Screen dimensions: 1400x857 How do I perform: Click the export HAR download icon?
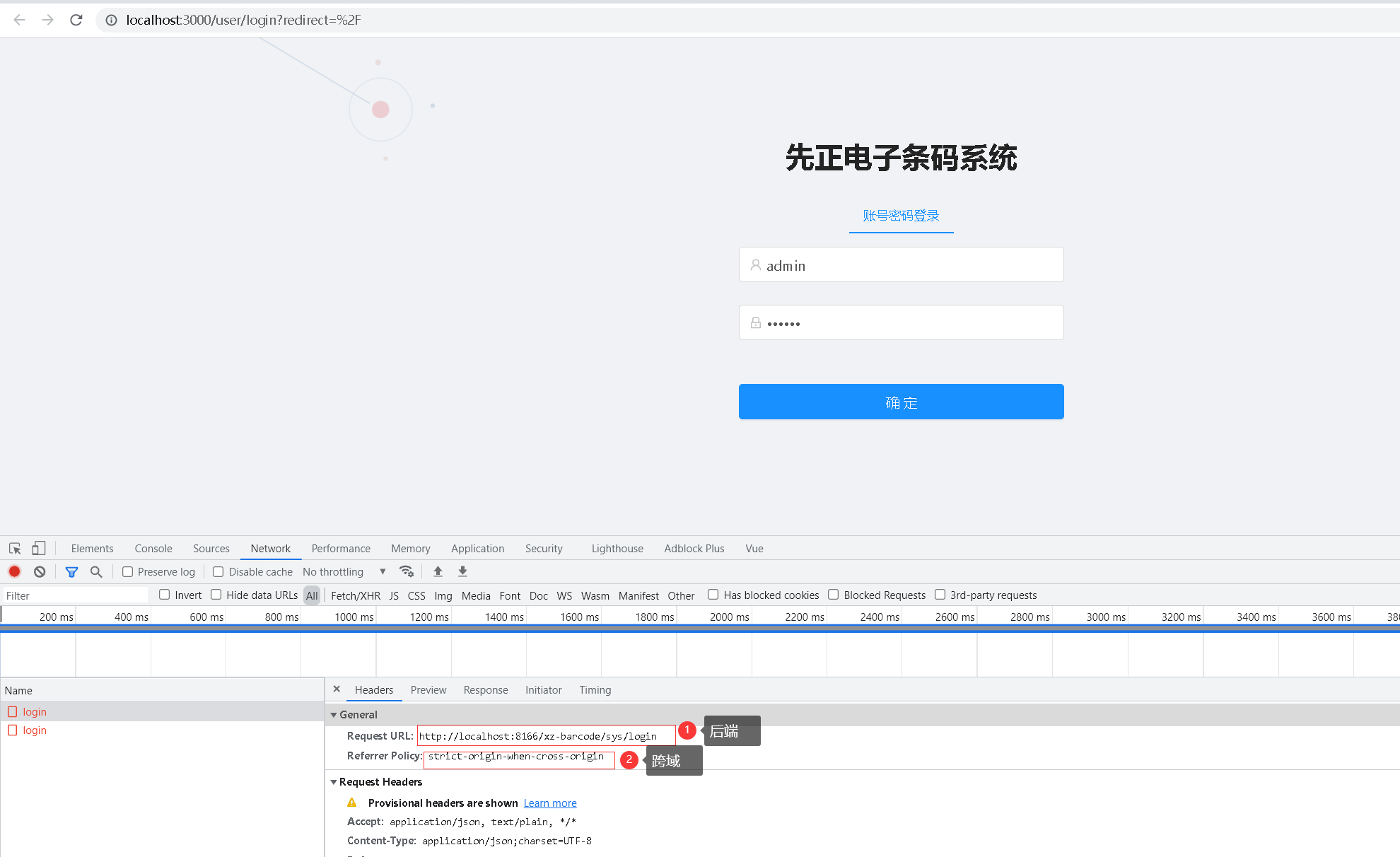coord(462,571)
